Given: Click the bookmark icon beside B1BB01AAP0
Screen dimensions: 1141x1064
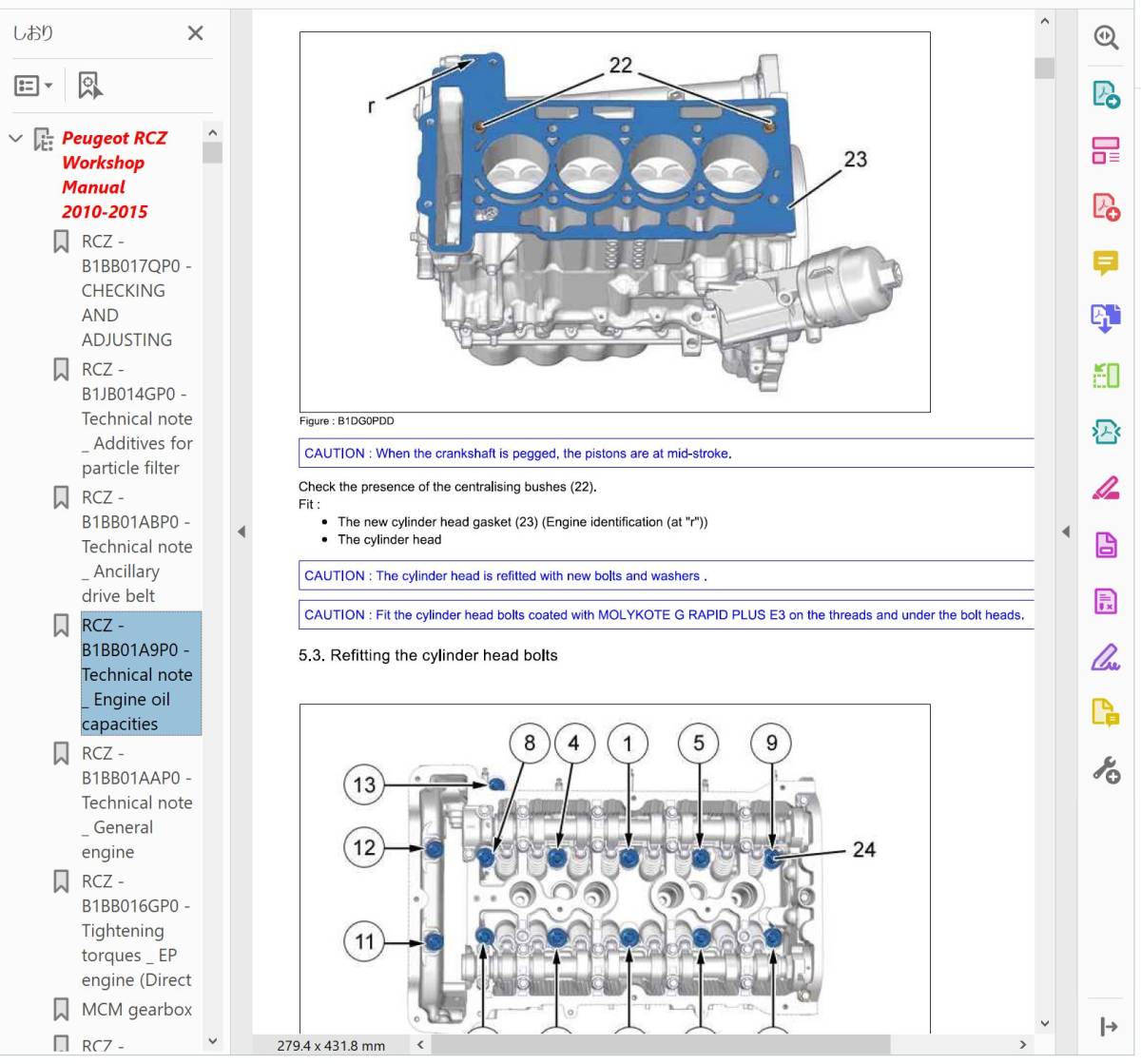Looking at the screenshot, I should pyautogui.click(x=61, y=754).
